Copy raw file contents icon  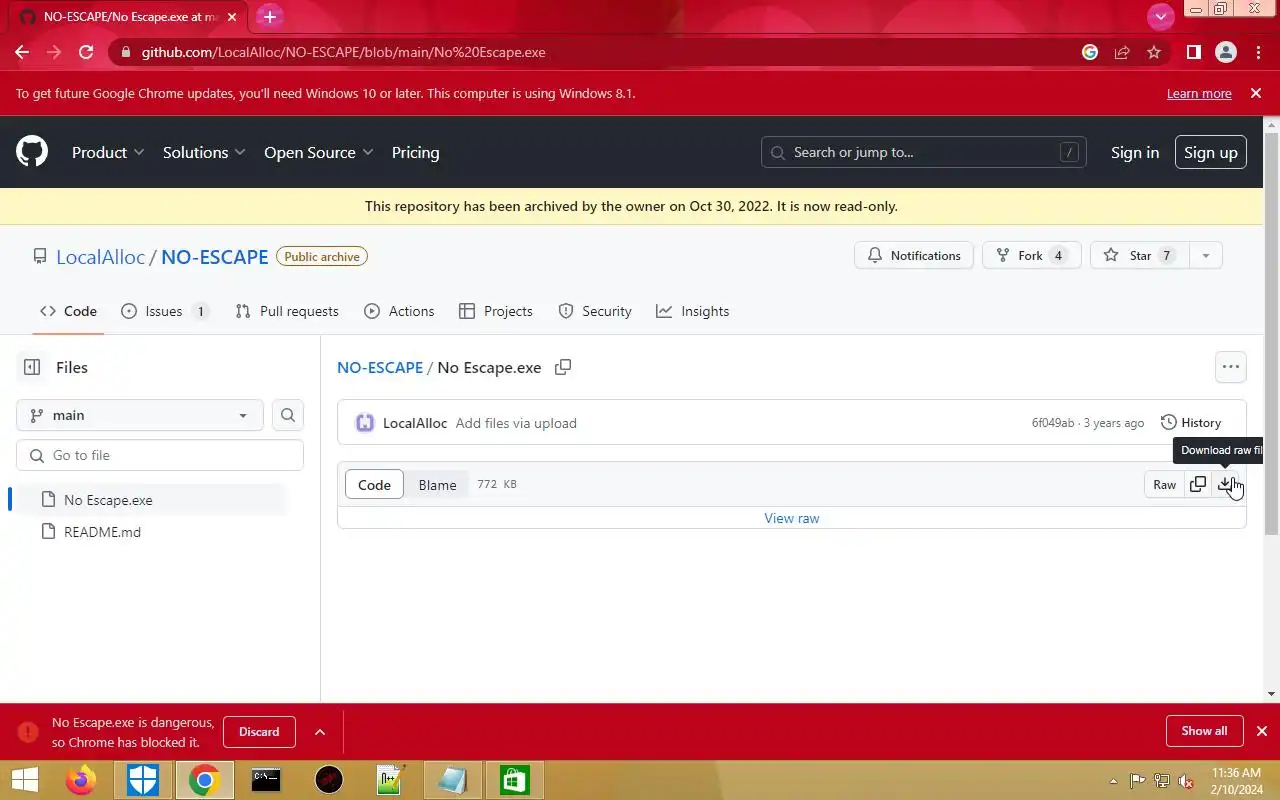1198,484
